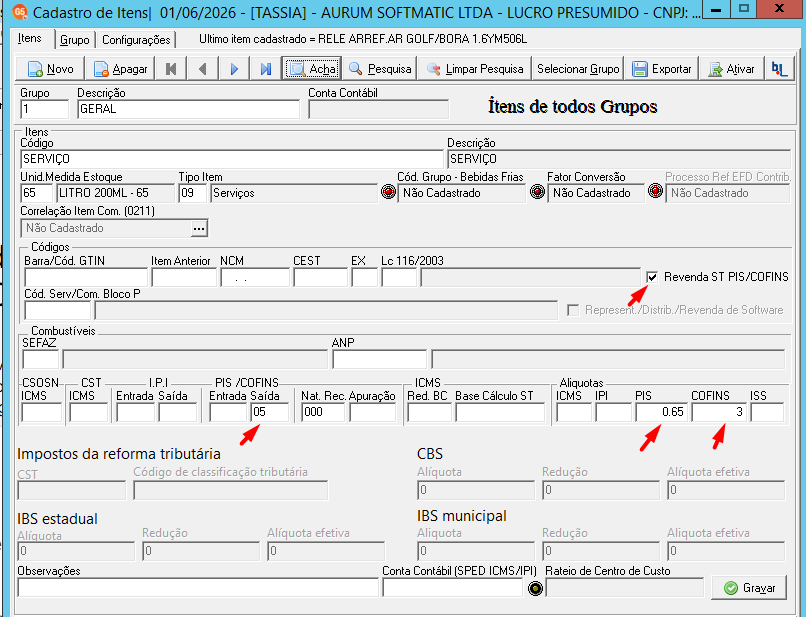Switch to the Grupo tab

click(75, 40)
